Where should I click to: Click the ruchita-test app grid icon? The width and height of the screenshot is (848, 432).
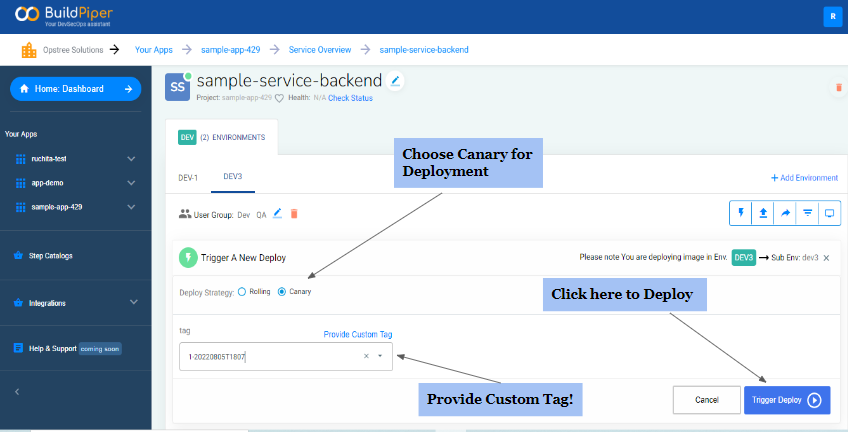pos(21,159)
